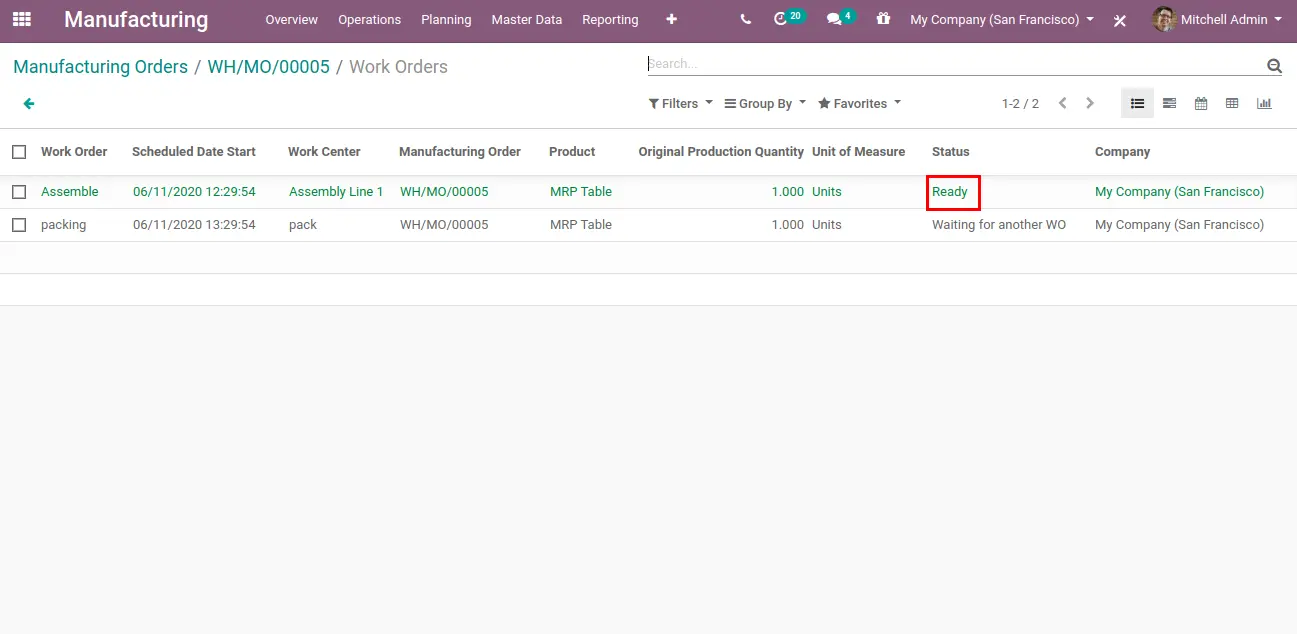1297x634 pixels.
Task: Click the back arrow icon
Action: point(29,103)
